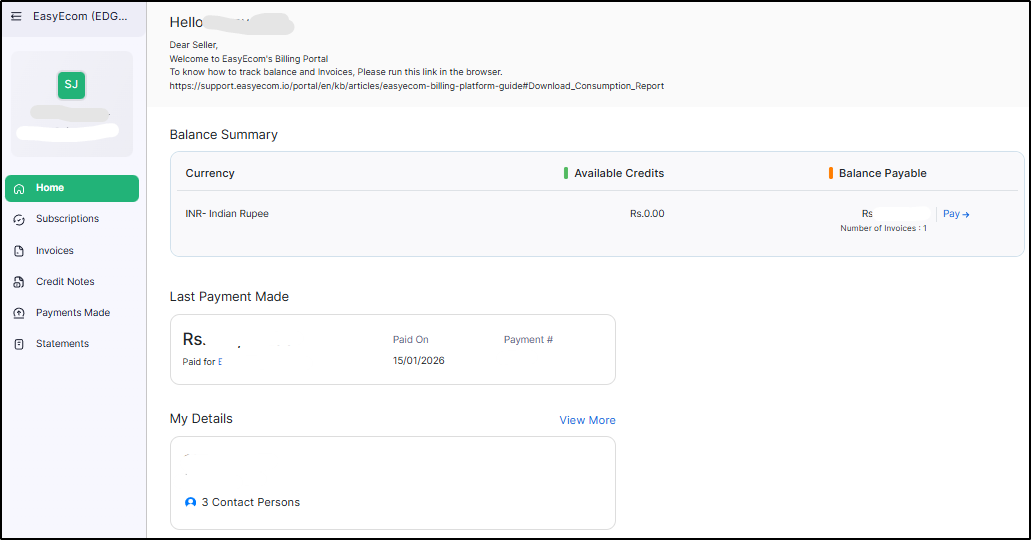Click the EasyEcom support guide URL
Image resolution: width=1031 pixels, height=540 pixels.
[x=416, y=86]
